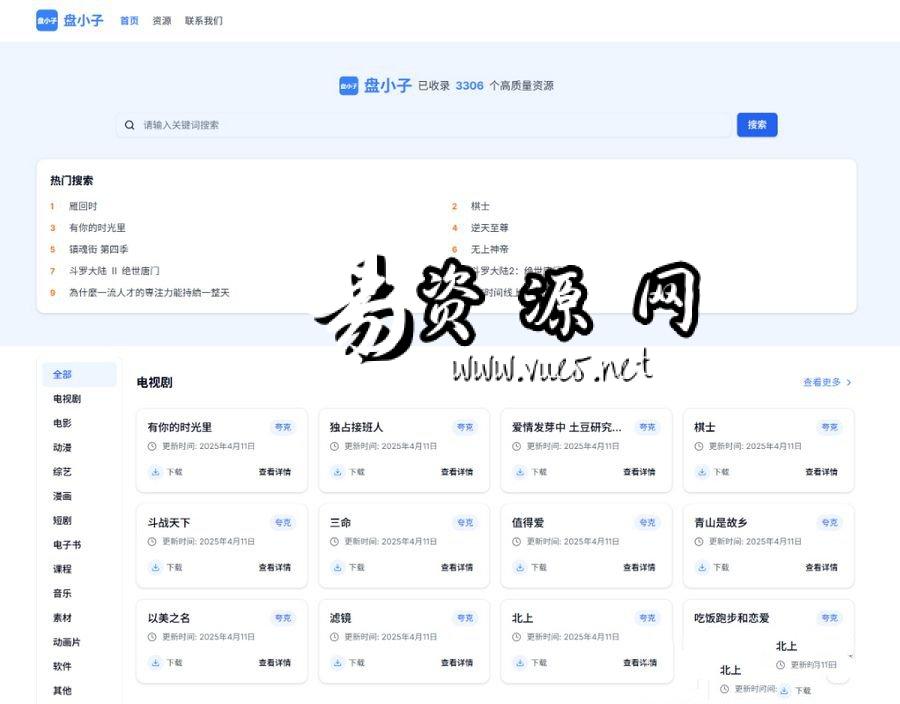
Task: Click 夸克 badge on 值得爱 card
Action: (x=647, y=522)
